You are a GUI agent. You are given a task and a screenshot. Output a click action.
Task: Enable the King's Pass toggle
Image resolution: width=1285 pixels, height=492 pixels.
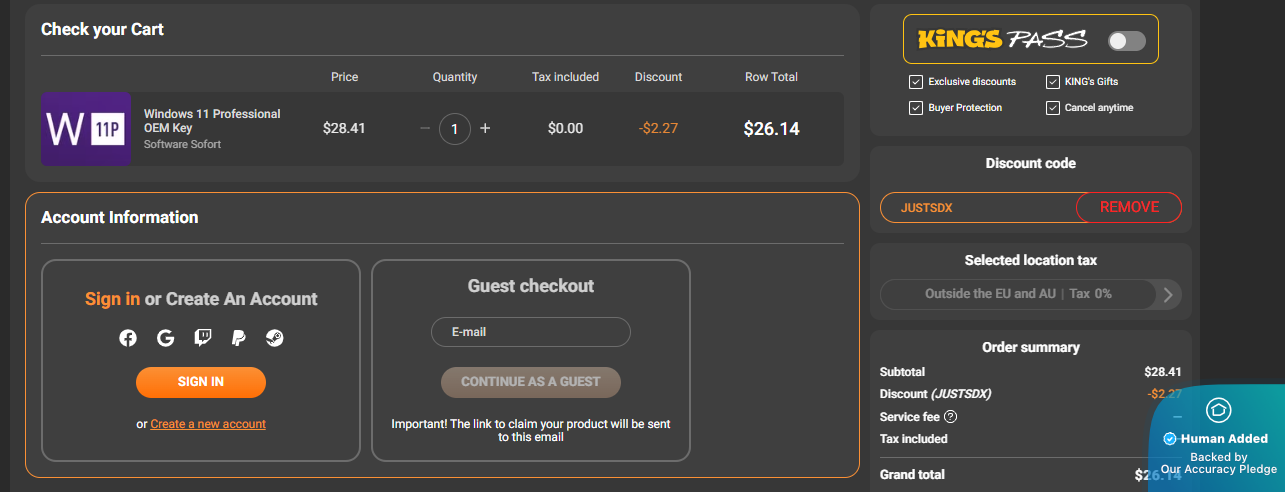tap(1126, 40)
